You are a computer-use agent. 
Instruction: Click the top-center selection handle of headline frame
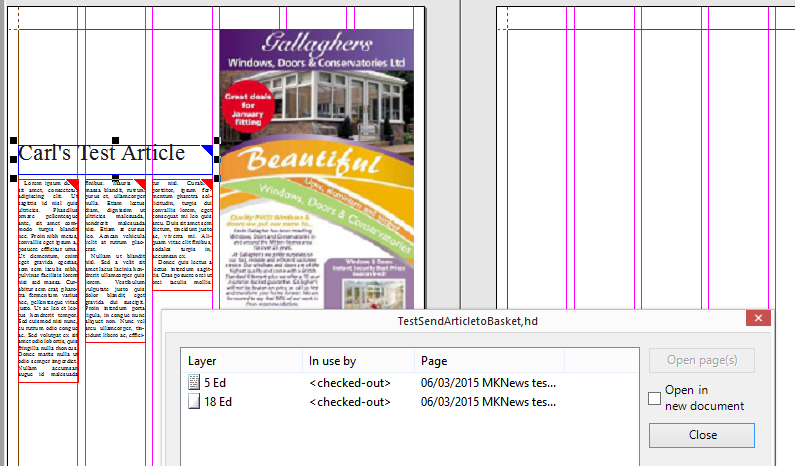(x=116, y=140)
